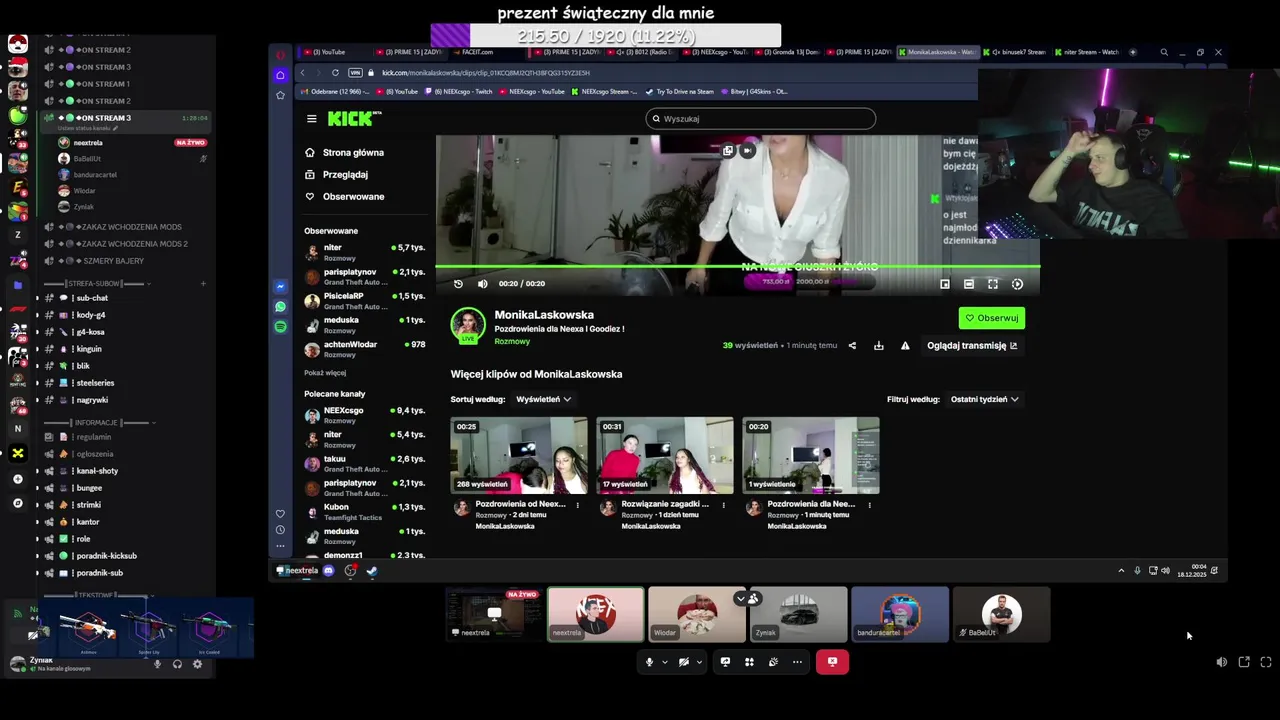Image resolution: width=1280 pixels, height=720 pixels.
Task: Enter fullscreen on Kick player
Action: point(993,284)
